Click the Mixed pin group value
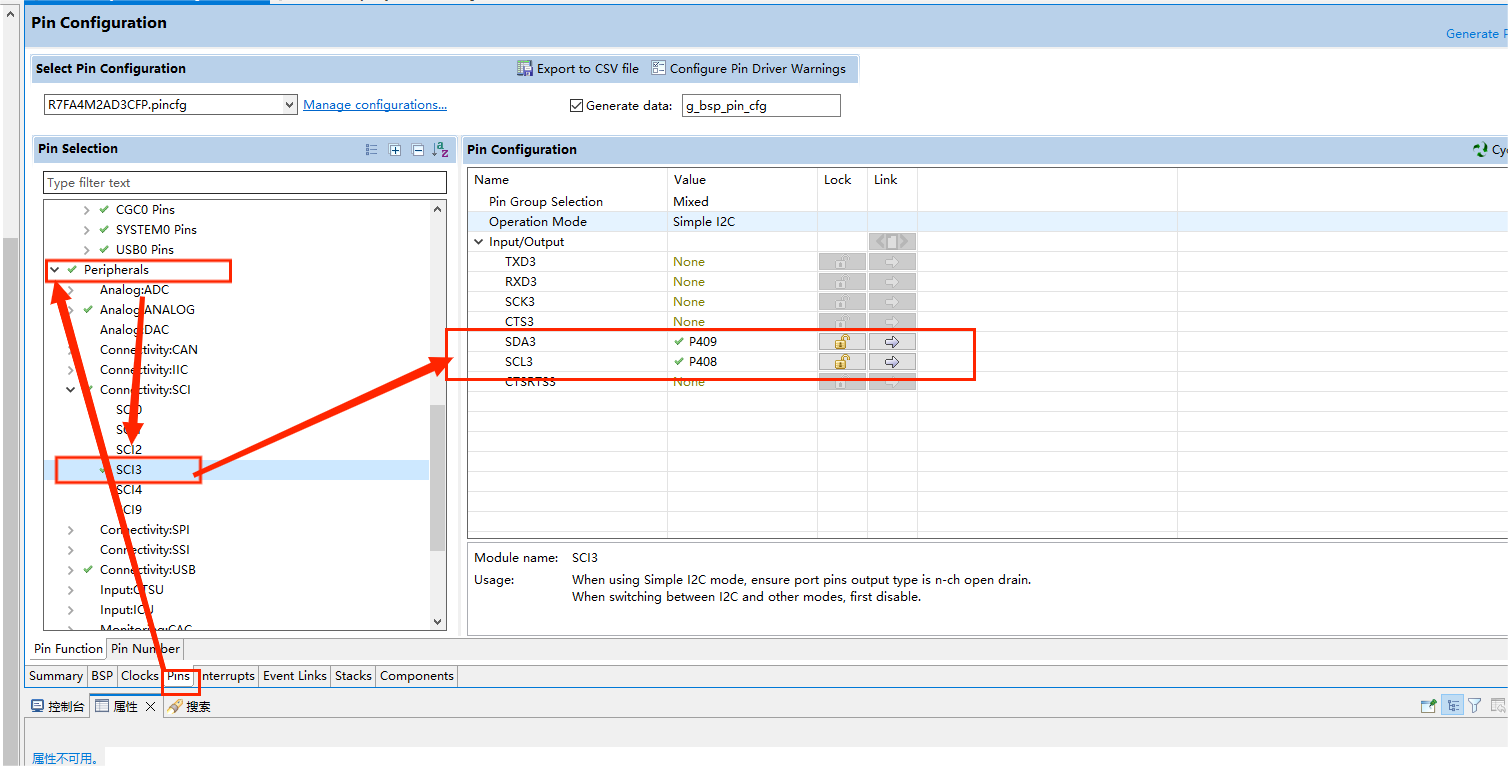The width and height of the screenshot is (1508, 766). point(691,202)
